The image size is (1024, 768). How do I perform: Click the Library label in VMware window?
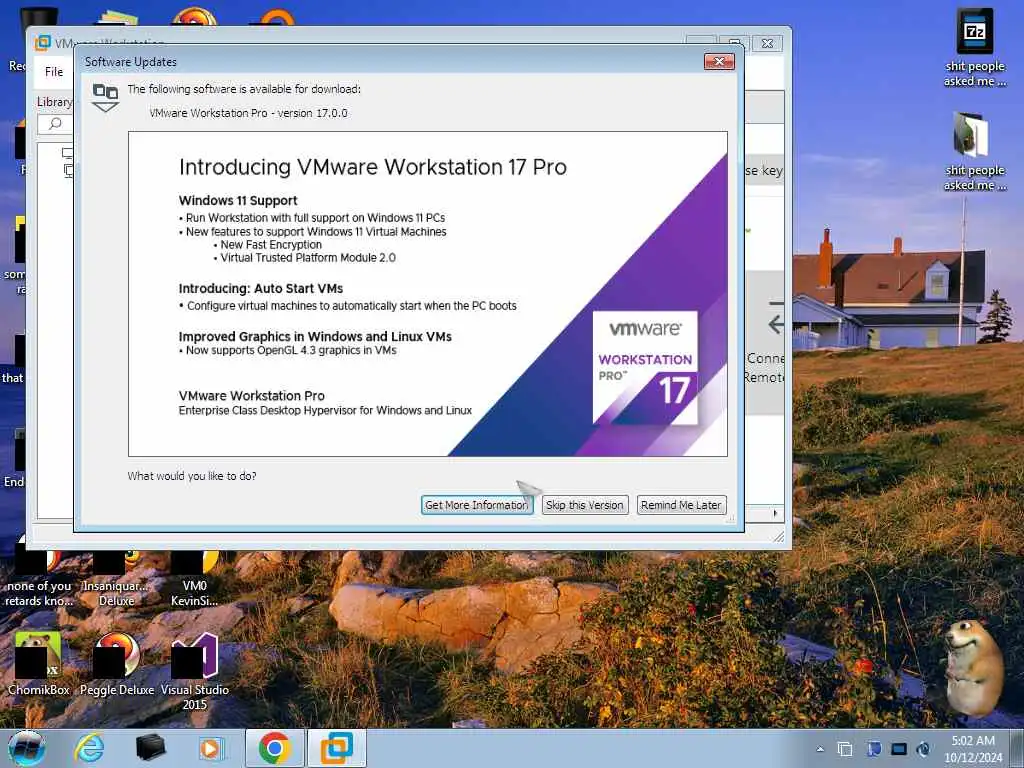click(54, 102)
